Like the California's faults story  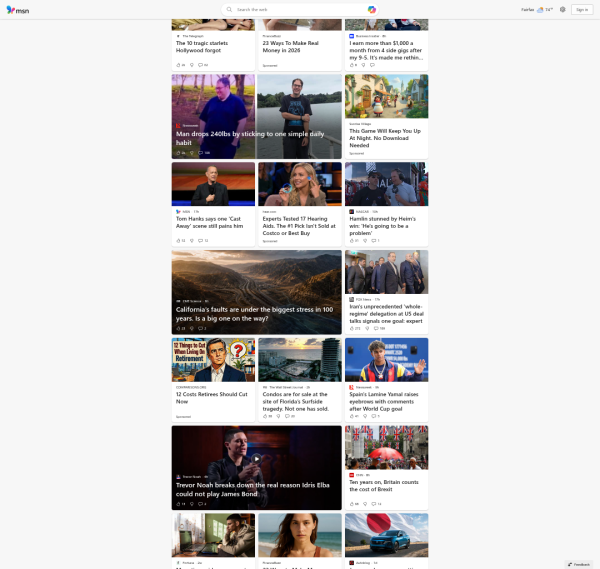[x=180, y=328]
